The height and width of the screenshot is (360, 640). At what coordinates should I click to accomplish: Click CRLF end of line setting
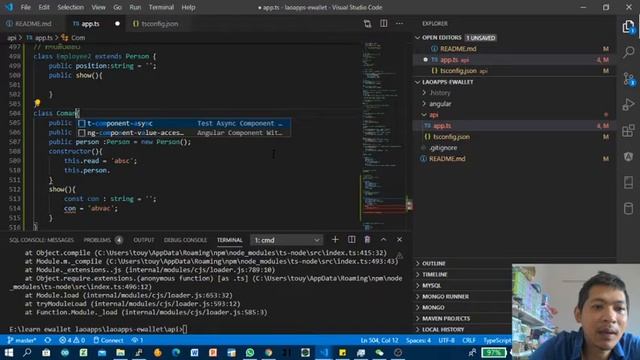(x=469, y=340)
